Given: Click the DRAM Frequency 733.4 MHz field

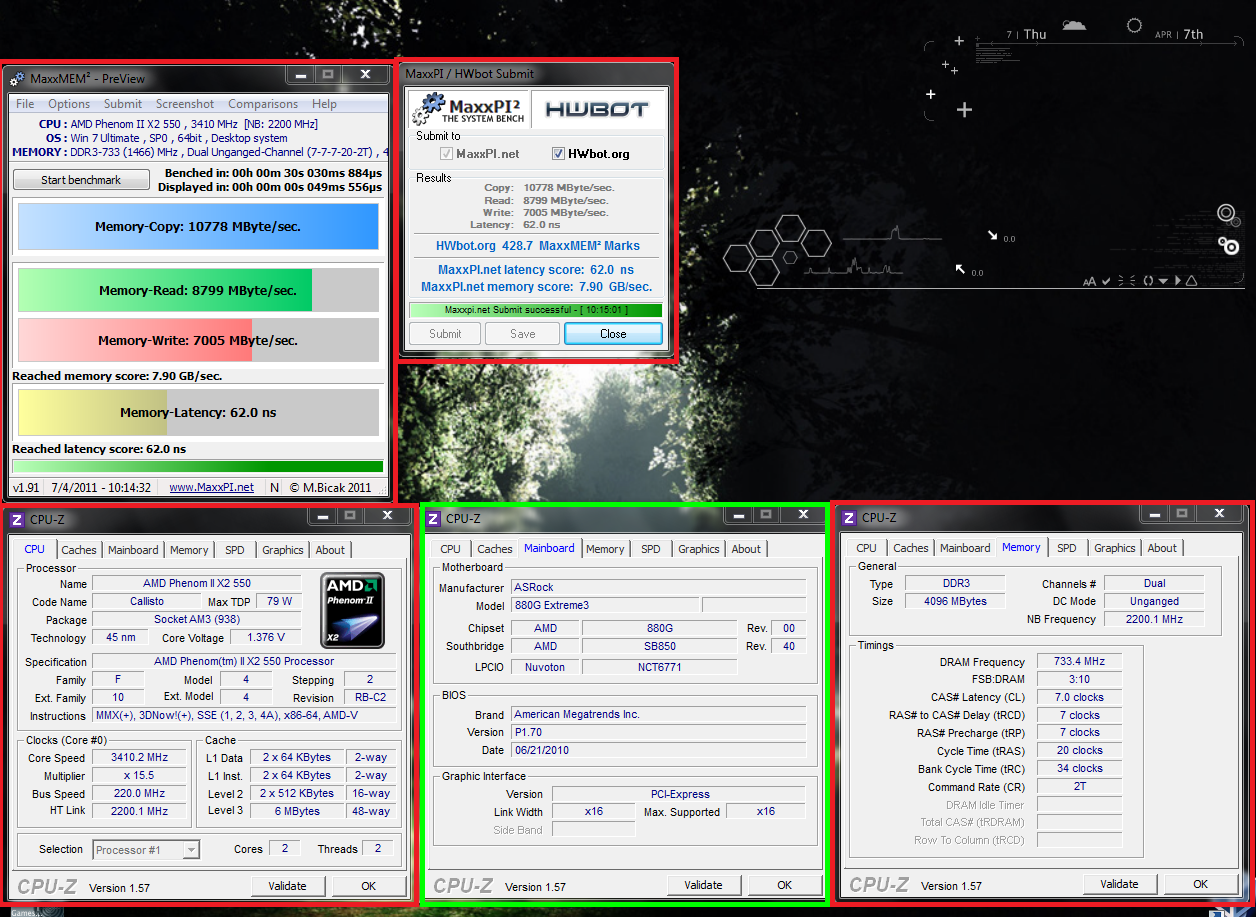Looking at the screenshot, I should point(1079,662).
